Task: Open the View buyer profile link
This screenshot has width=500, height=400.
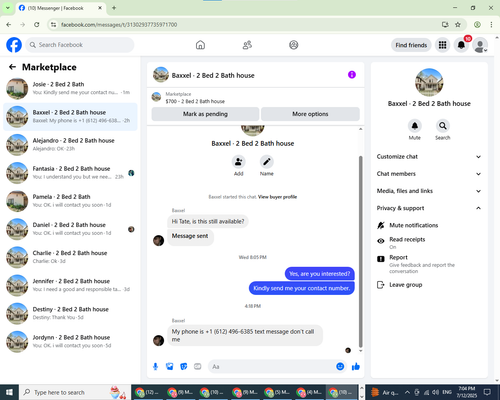Action: [x=277, y=197]
